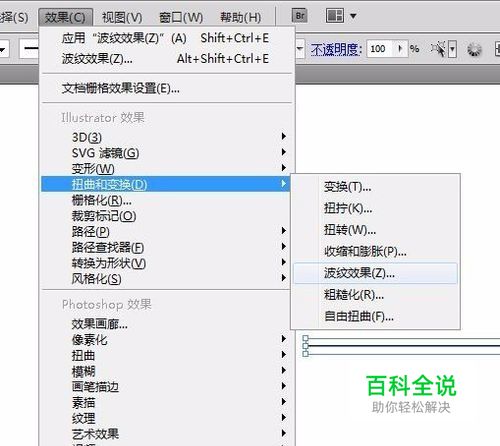Choose 波纹效果(Z)... Alt+Shift+Ctrl+E entry

(x=167, y=59)
